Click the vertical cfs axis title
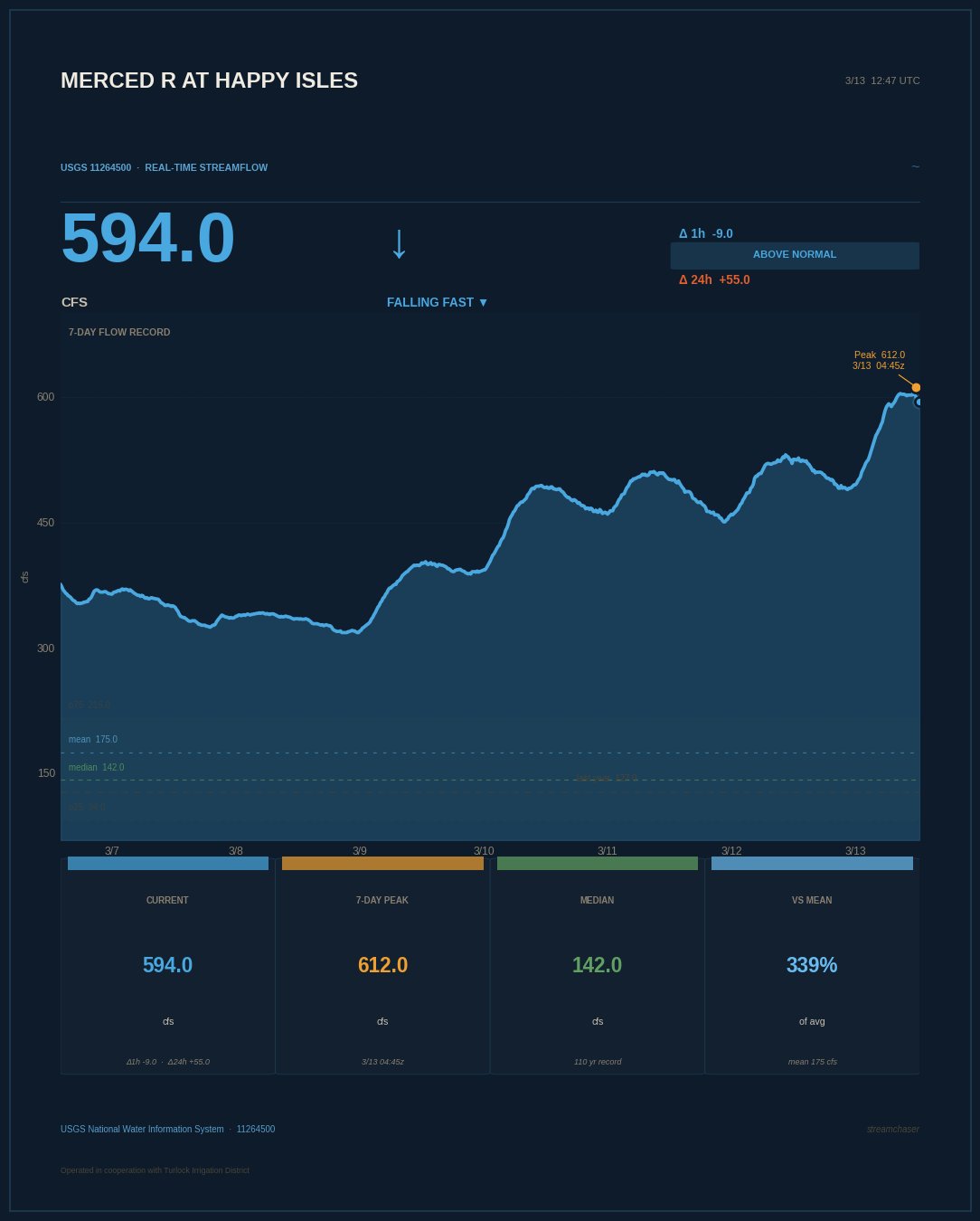Viewport: 980px width, 1221px height. click(x=25, y=577)
